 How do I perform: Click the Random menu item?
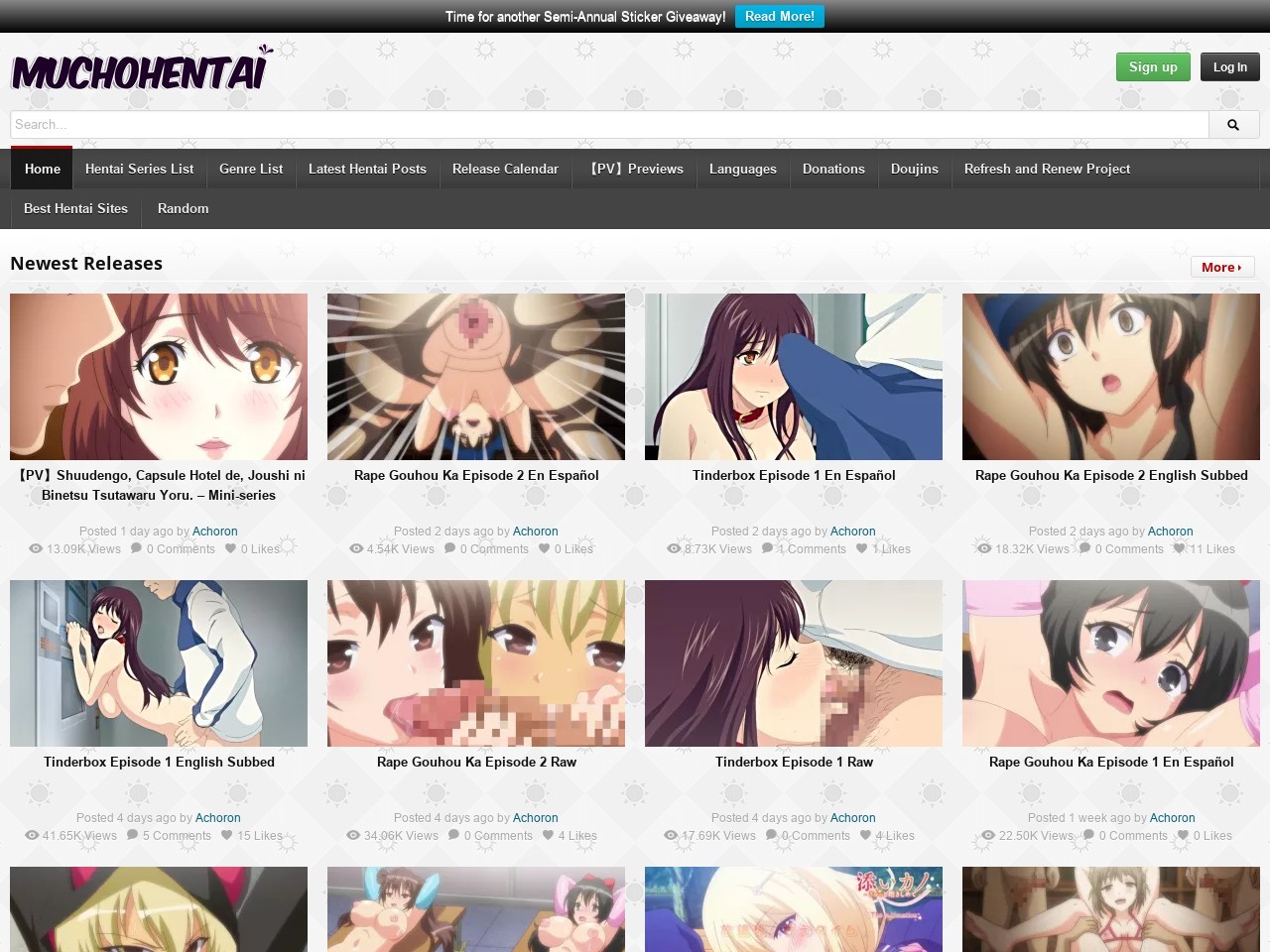183,209
